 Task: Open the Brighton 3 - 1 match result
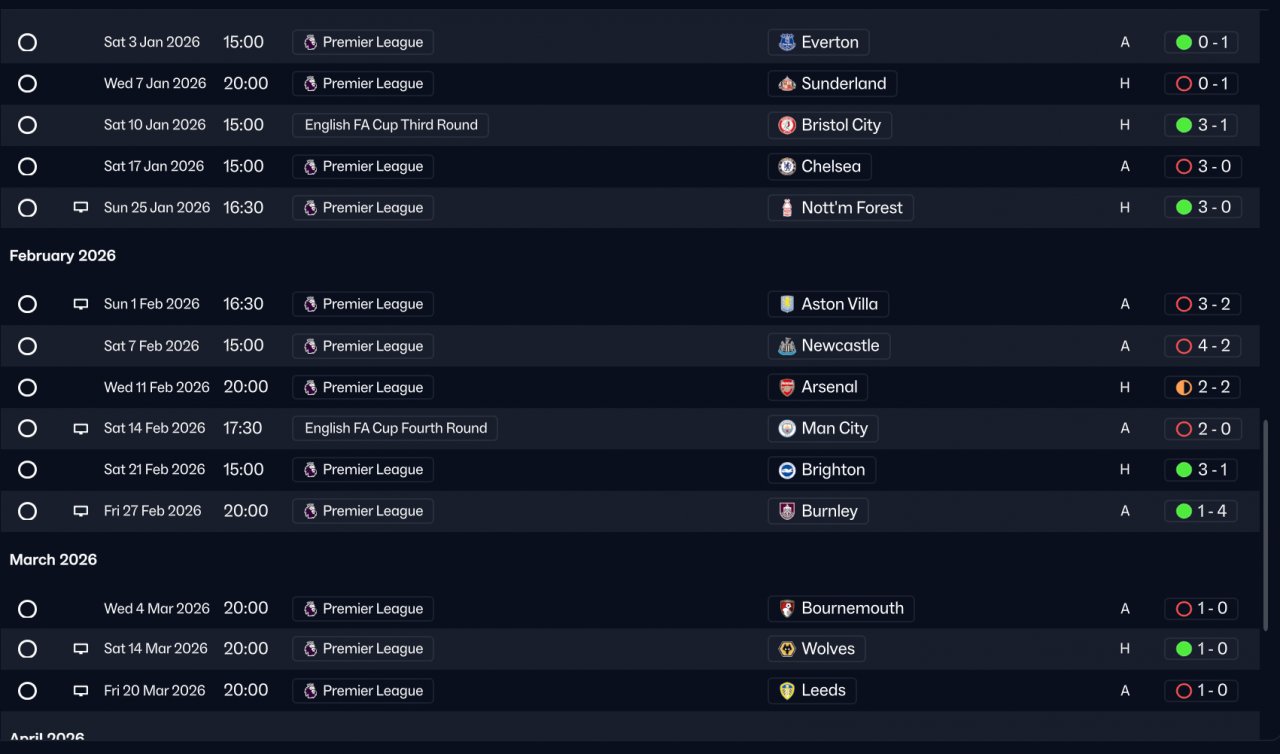(x=1201, y=470)
